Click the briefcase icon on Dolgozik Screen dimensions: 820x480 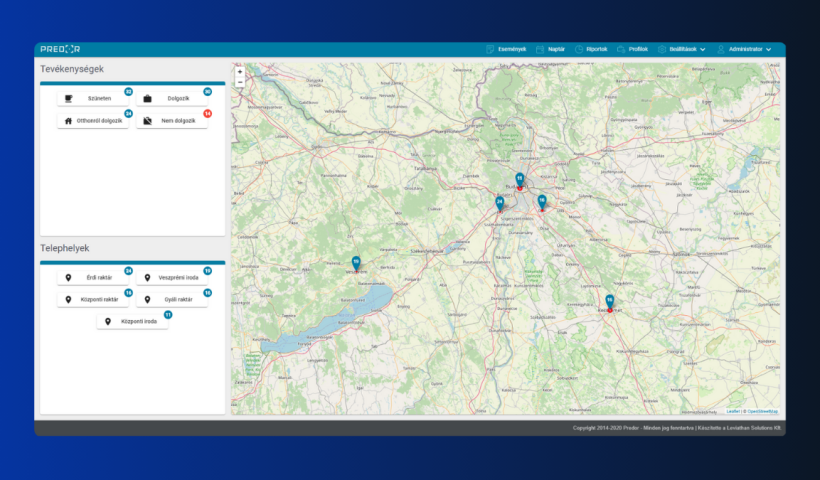[148, 99]
